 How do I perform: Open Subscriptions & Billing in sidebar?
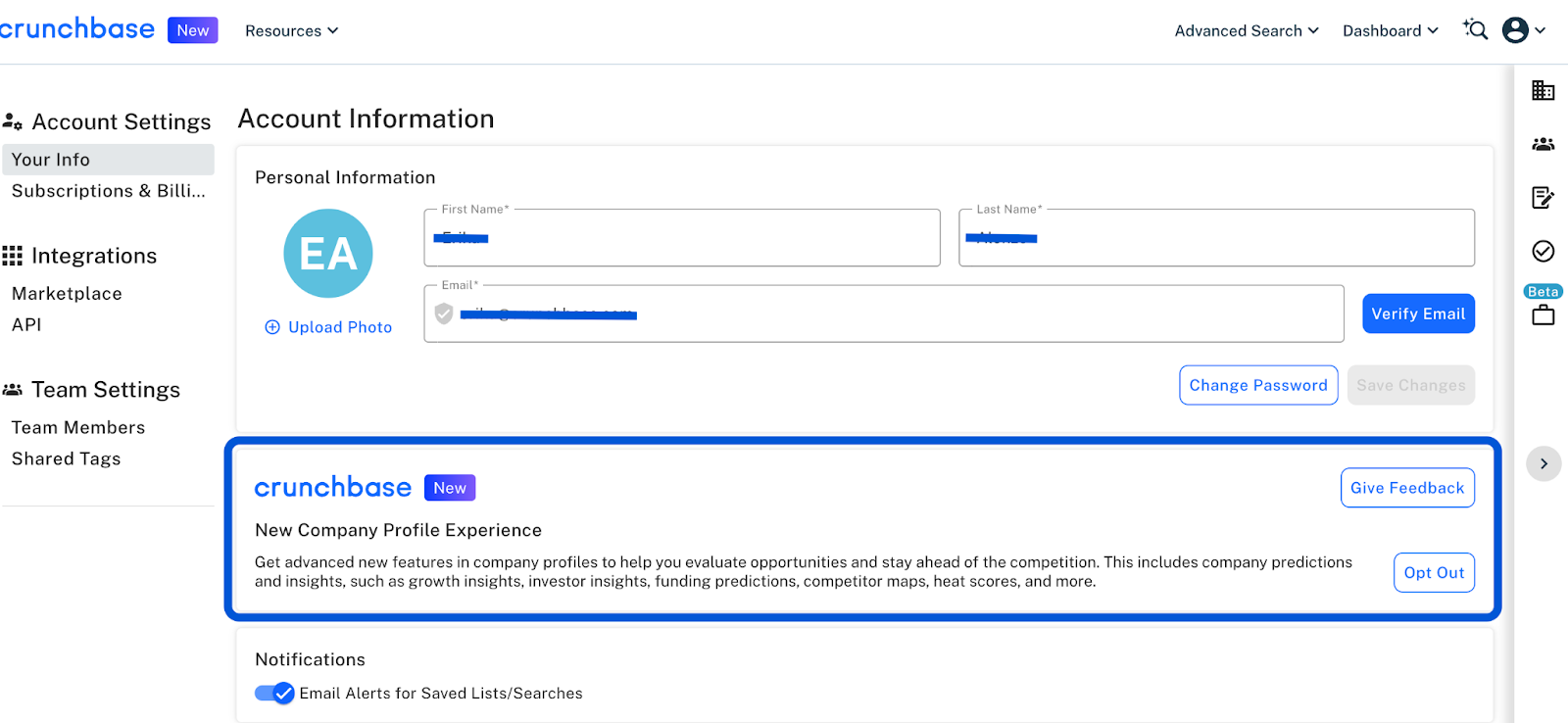(109, 191)
